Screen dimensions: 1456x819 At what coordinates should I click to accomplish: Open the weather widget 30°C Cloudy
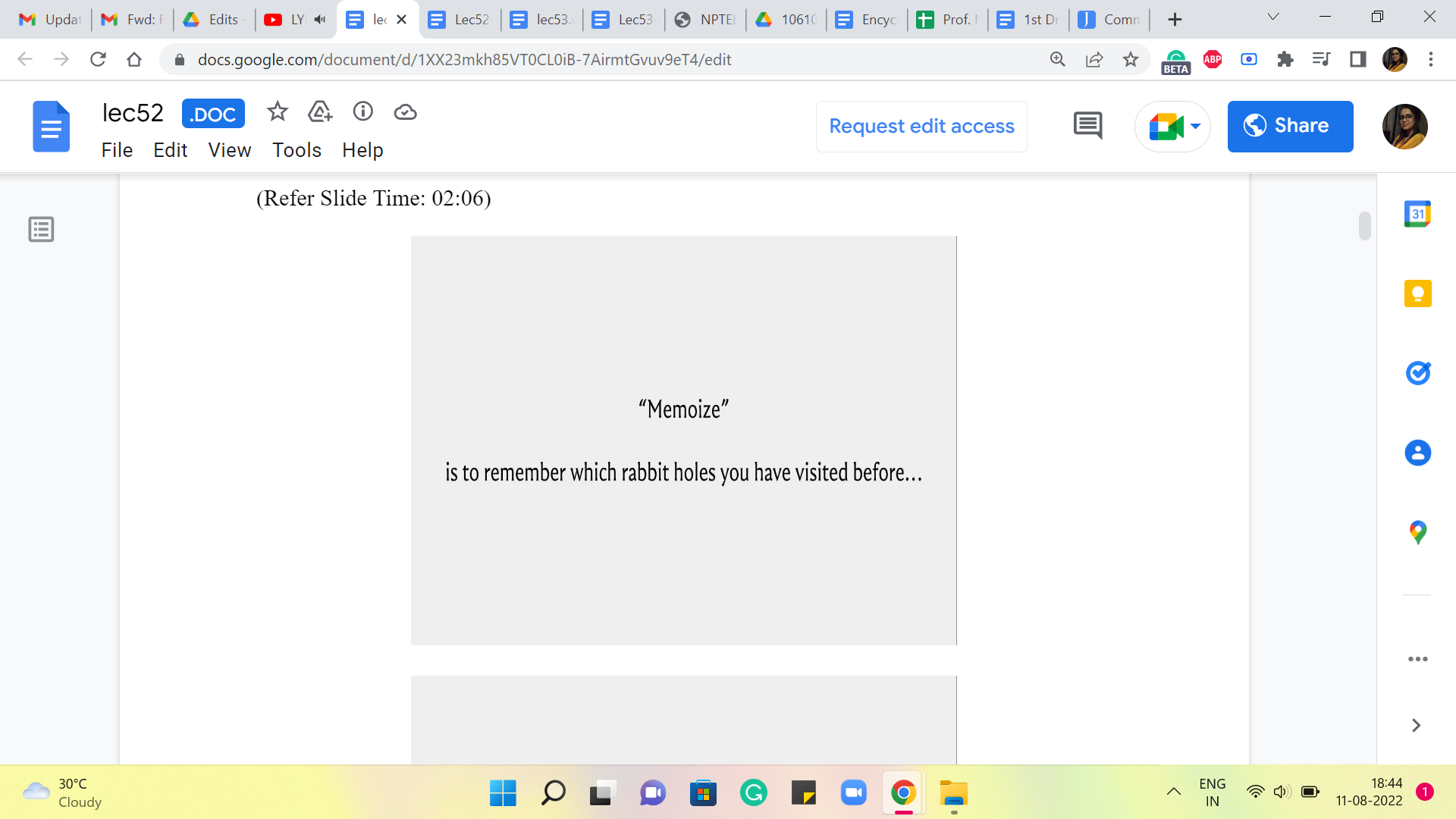point(62,793)
